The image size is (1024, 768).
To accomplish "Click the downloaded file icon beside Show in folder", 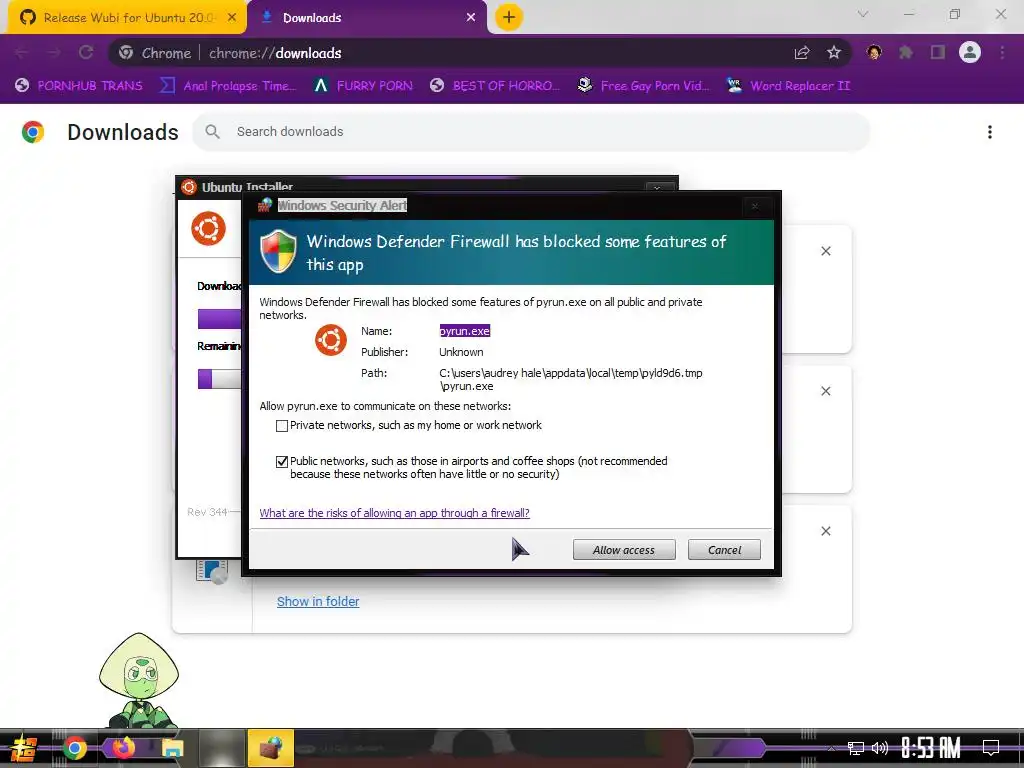I will (x=212, y=572).
